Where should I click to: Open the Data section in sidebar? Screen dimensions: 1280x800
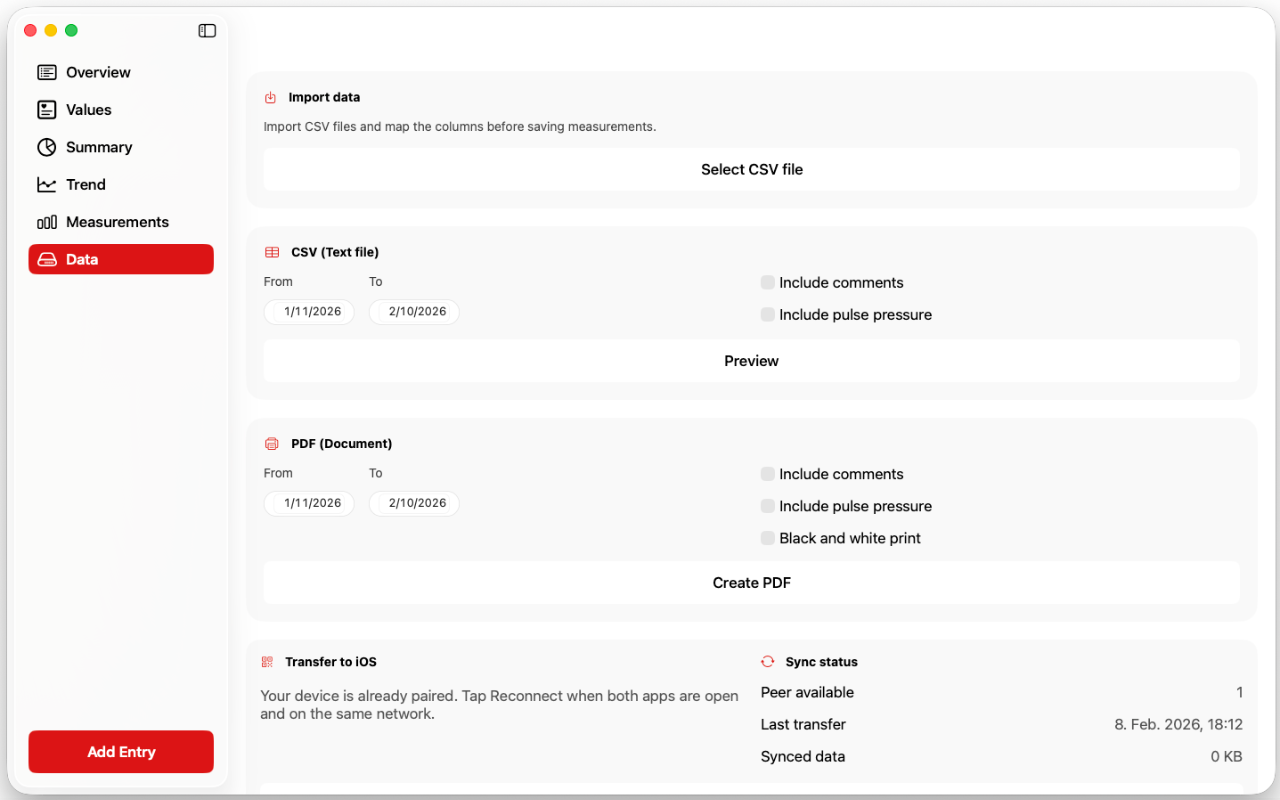coord(121,259)
